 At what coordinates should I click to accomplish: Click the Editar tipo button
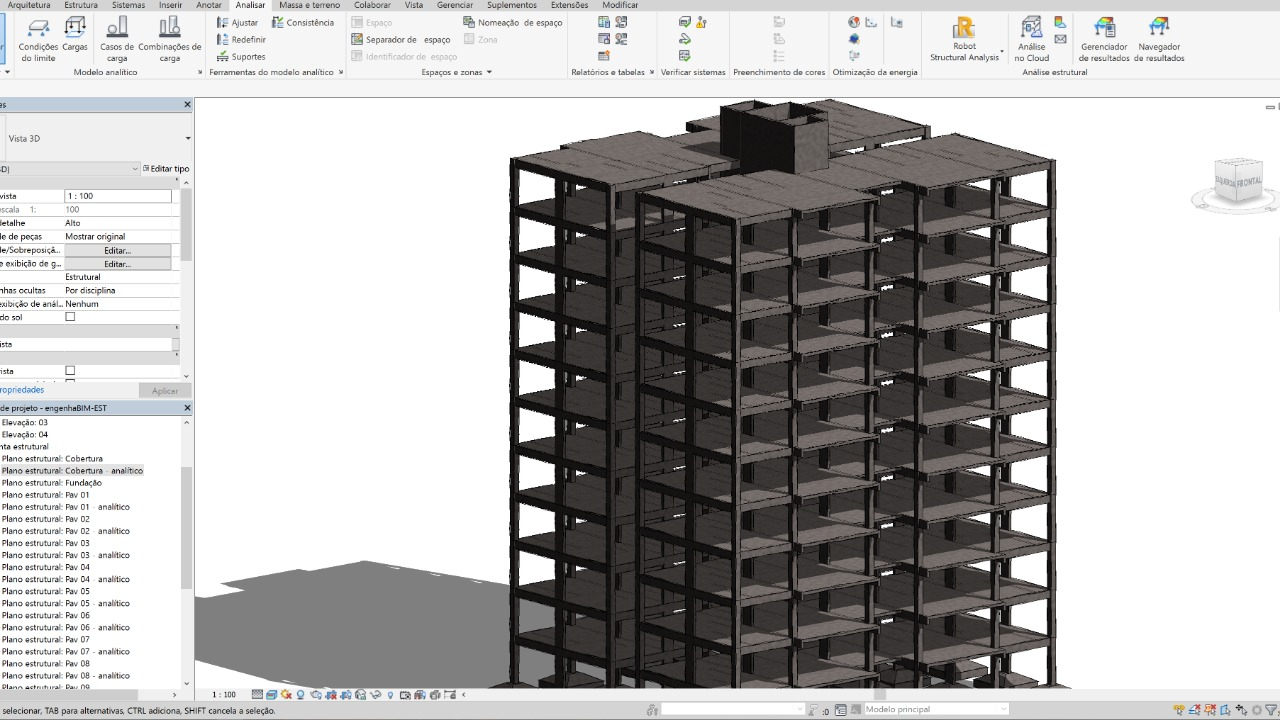tap(166, 169)
